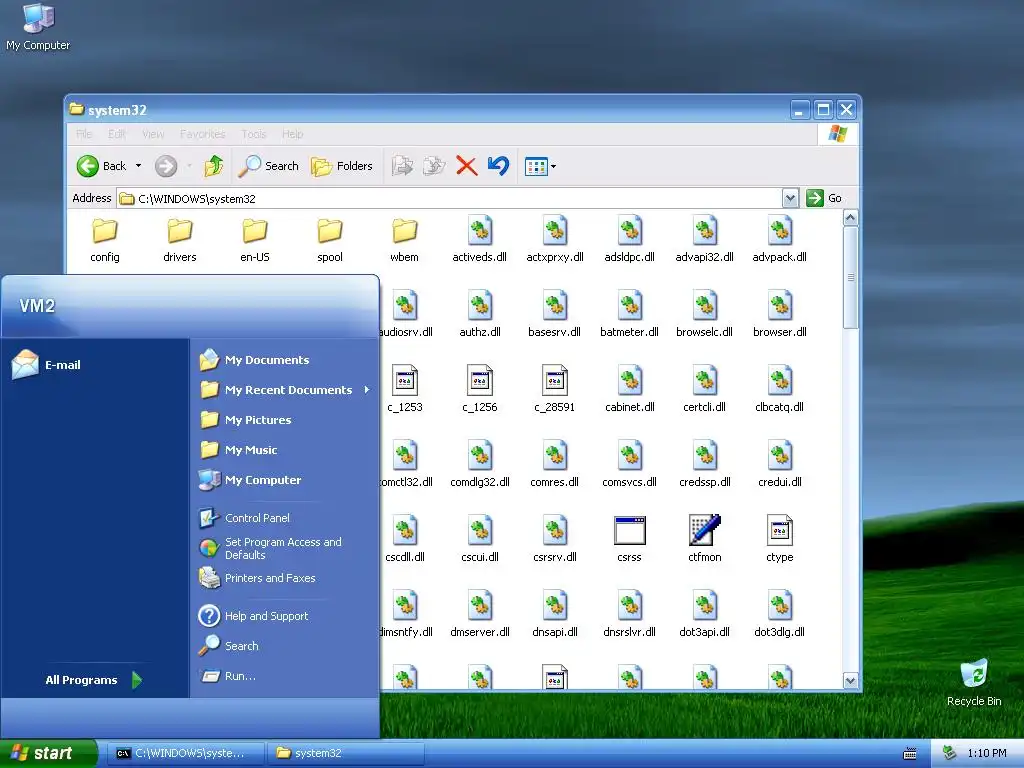Select the advapi32.dll file
Screen dimensions: 1024x768
(705, 240)
